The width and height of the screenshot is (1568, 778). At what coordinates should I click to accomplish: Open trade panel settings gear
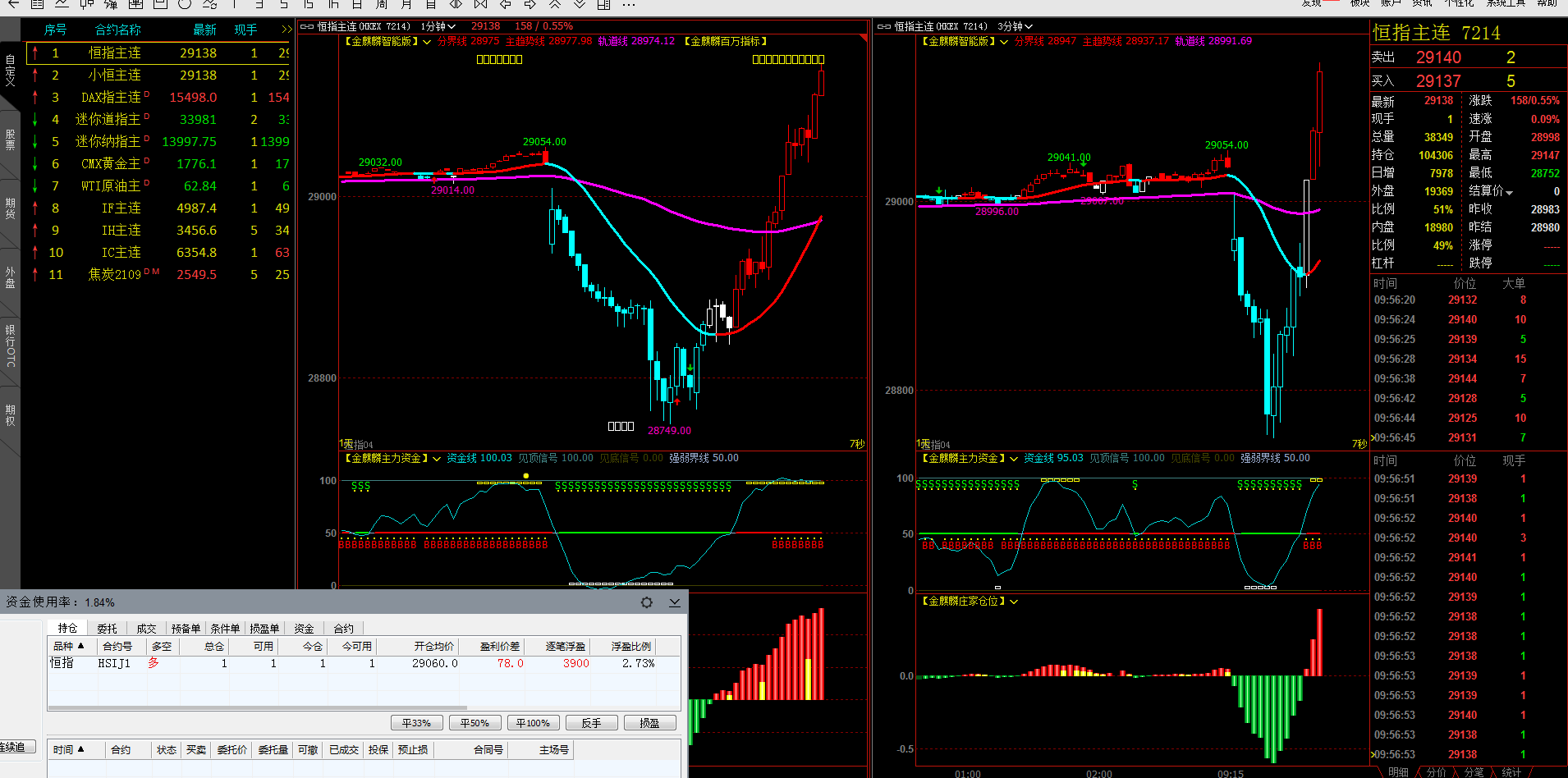pos(647,602)
